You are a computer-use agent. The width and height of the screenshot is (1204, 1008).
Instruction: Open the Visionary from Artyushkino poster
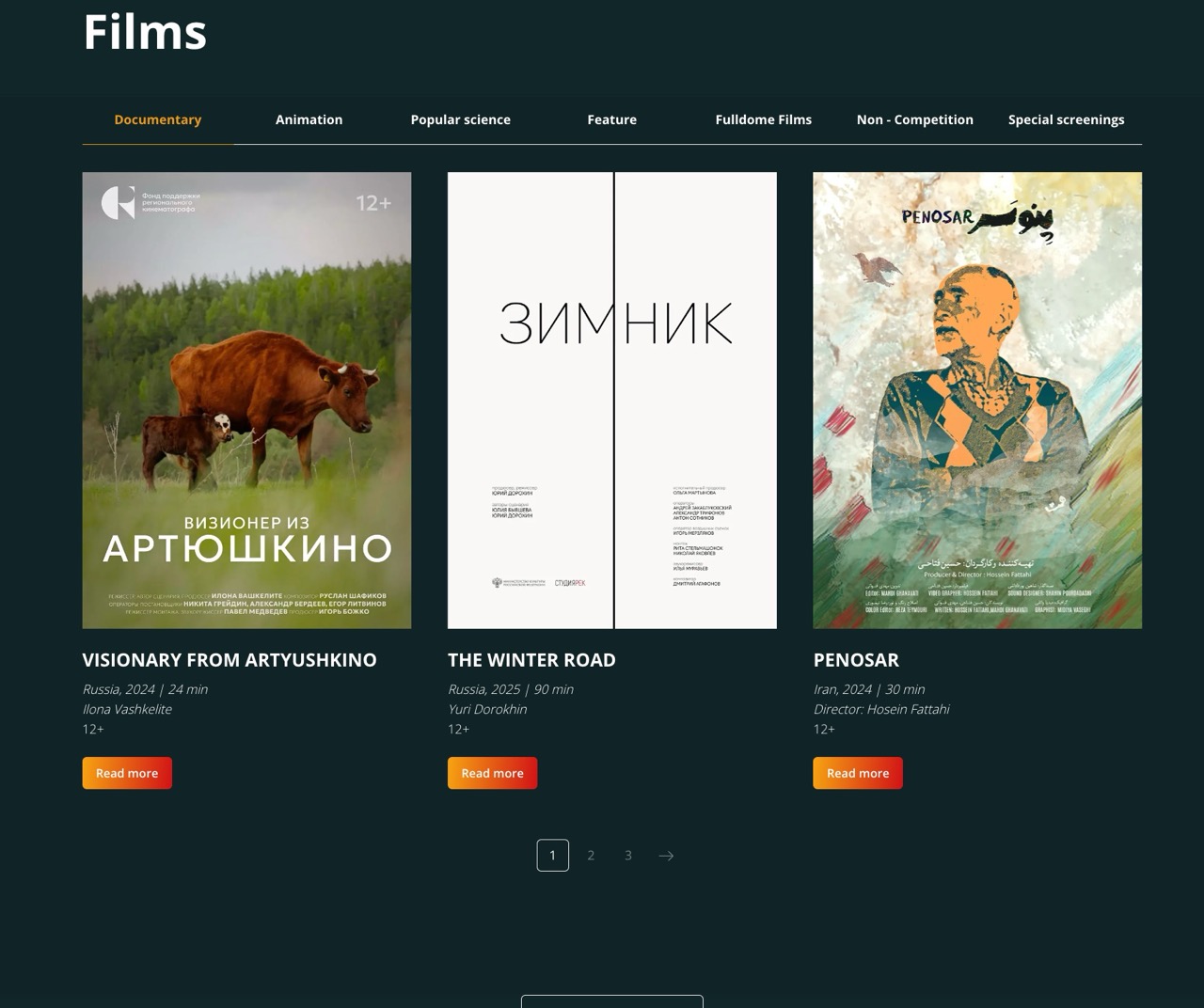[246, 401]
